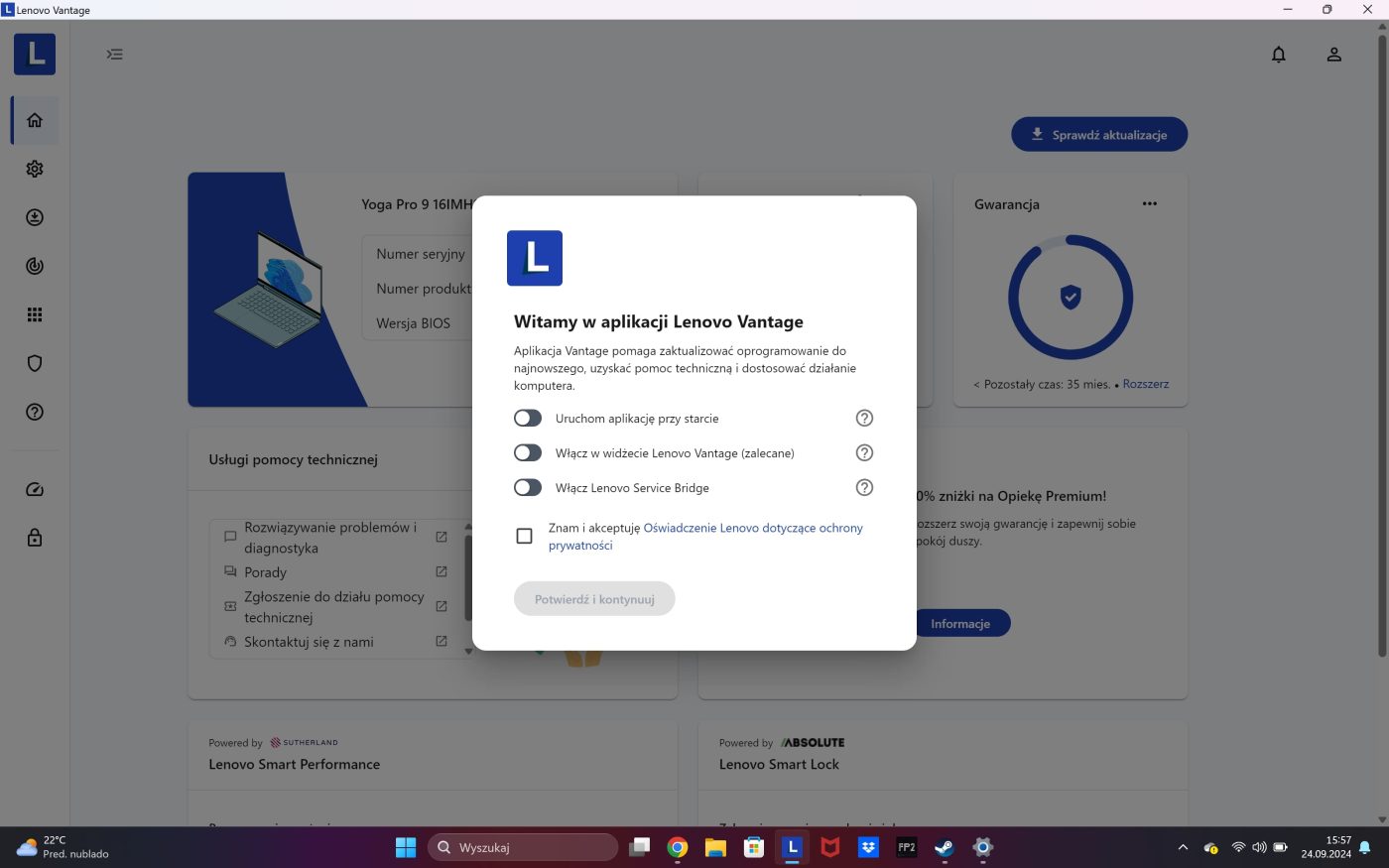This screenshot has width=1389, height=868.
Task: Click the main page vertical scrollbar
Action: pos(1382,345)
